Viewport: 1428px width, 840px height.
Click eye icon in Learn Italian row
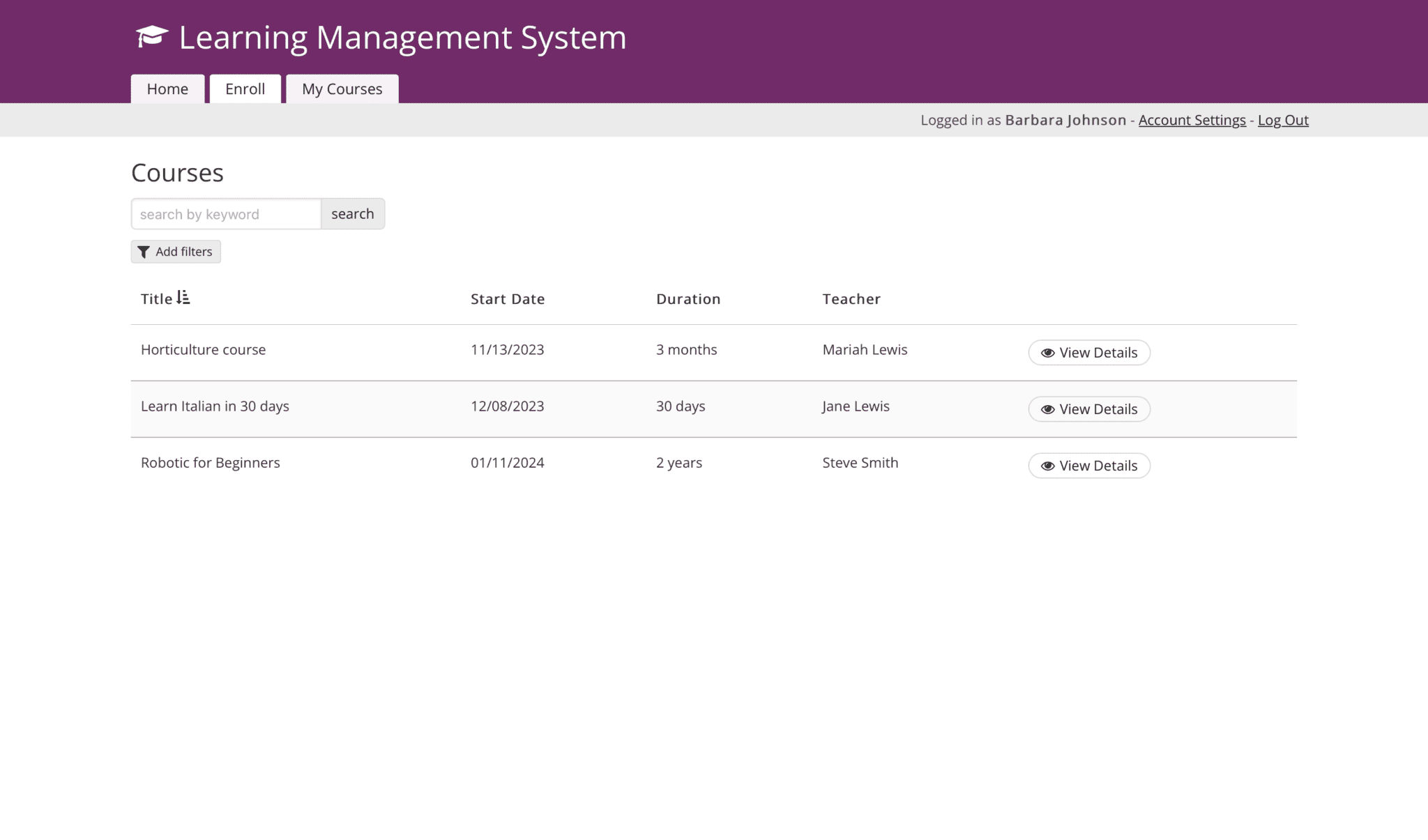click(x=1047, y=409)
